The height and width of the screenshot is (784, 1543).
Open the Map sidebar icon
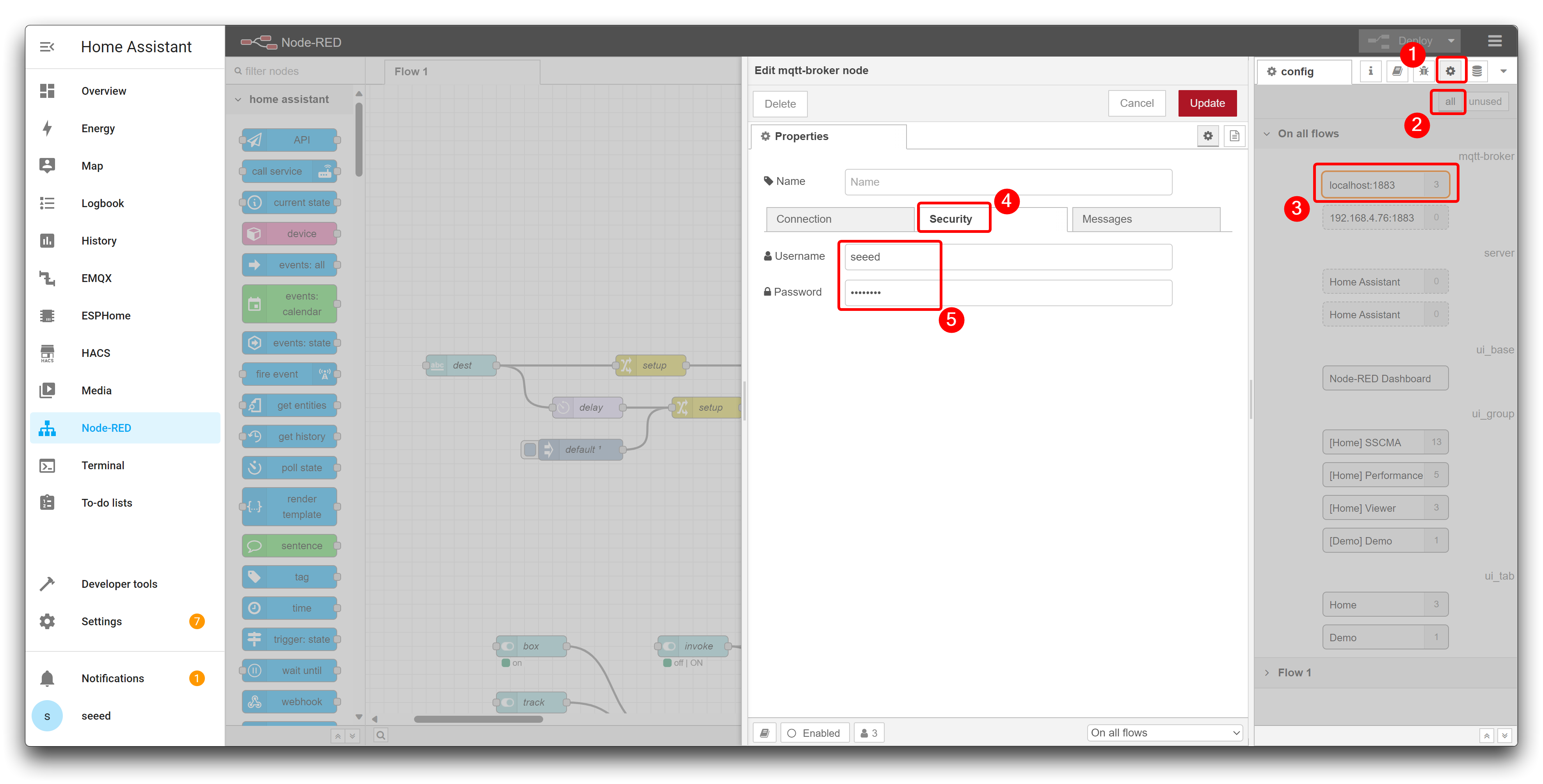47,165
